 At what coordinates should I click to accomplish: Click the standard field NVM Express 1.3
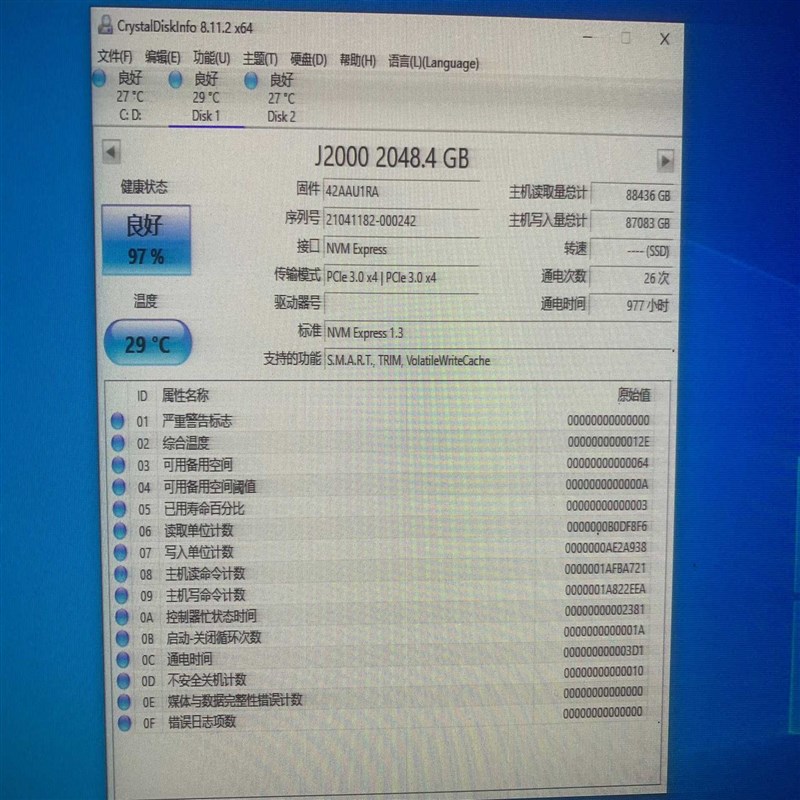(x=497, y=333)
